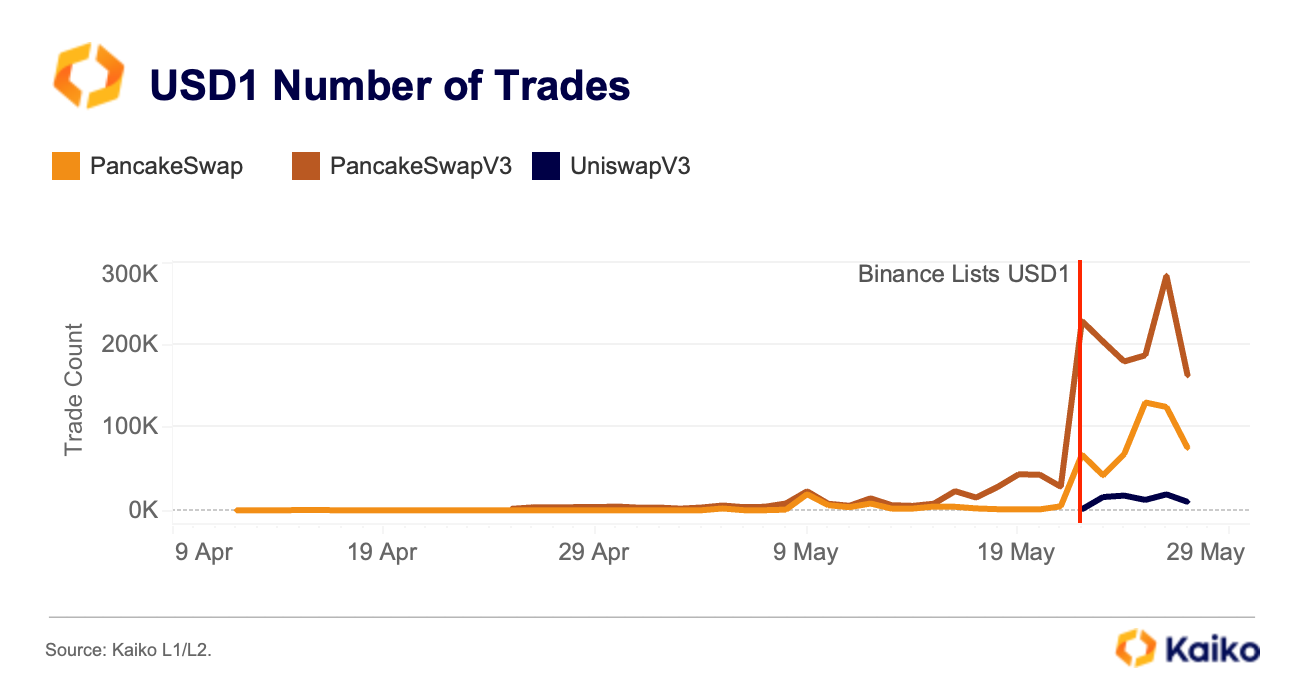
Task: Click the orange Kaiko logo beside the title
Action: (x=88, y=75)
